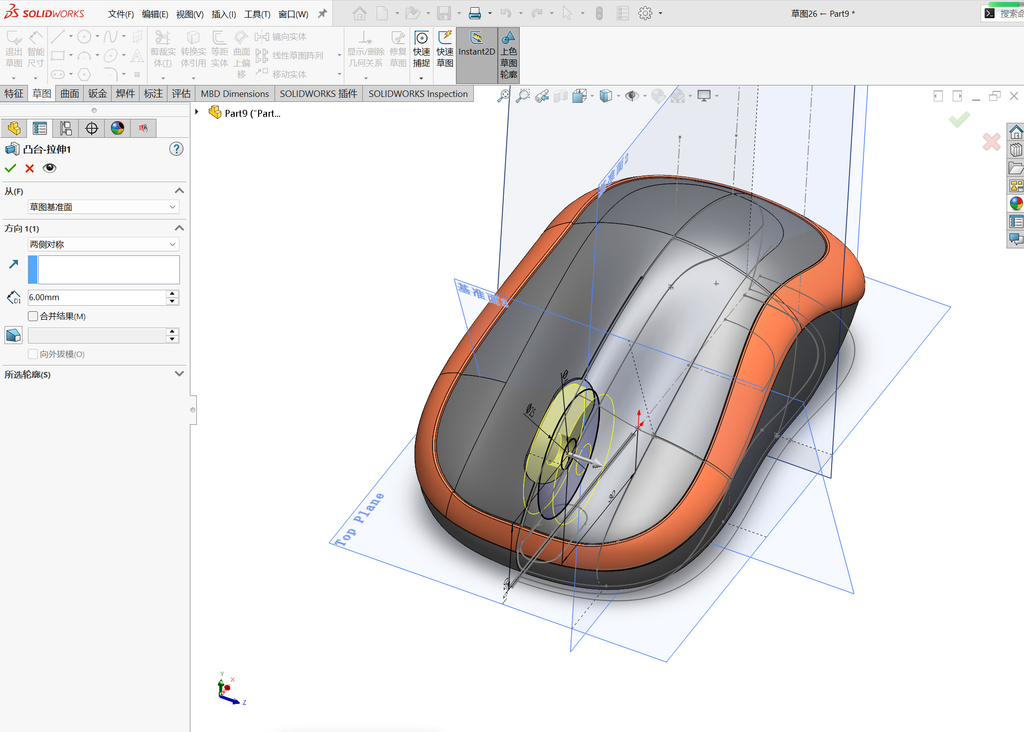Switch to the 曲面 ribbon tab
Screen dimensions: 1024x732
(x=69, y=93)
